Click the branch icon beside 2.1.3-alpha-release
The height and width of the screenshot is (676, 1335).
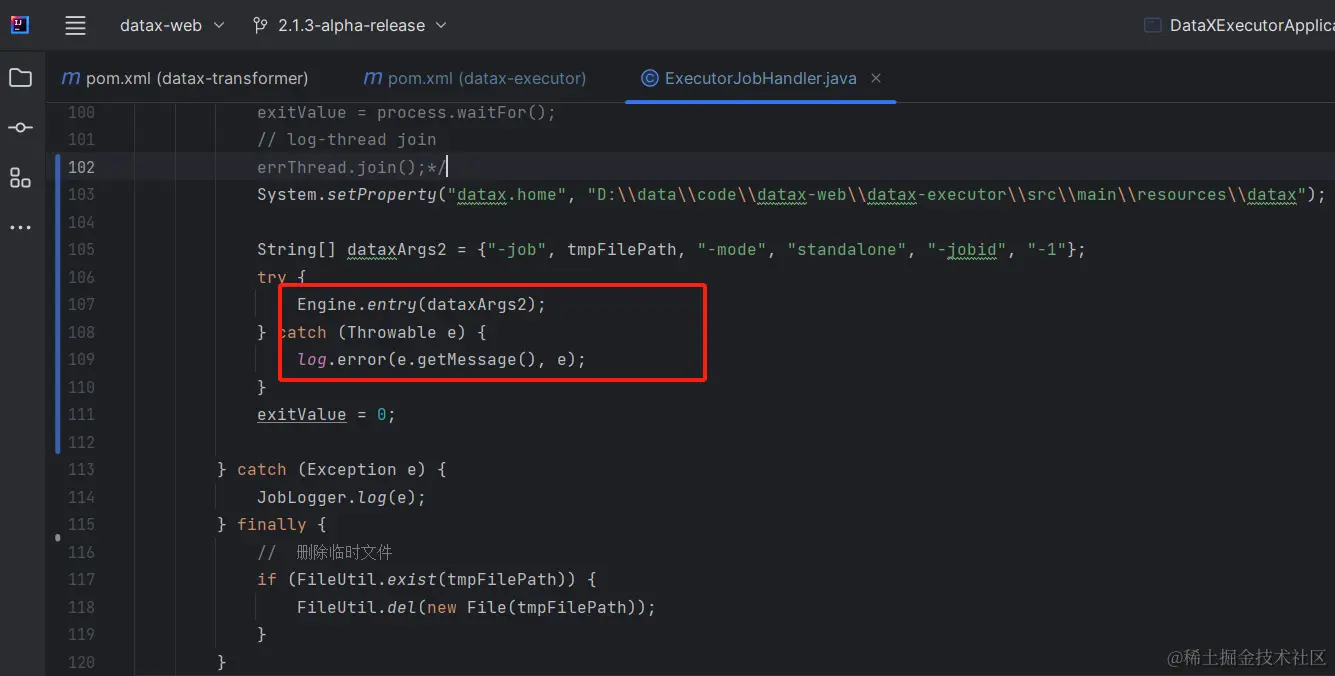tap(259, 25)
